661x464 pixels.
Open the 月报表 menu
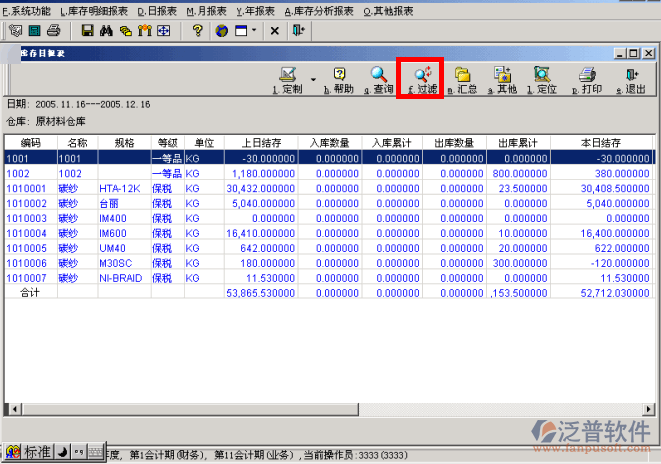pos(205,10)
